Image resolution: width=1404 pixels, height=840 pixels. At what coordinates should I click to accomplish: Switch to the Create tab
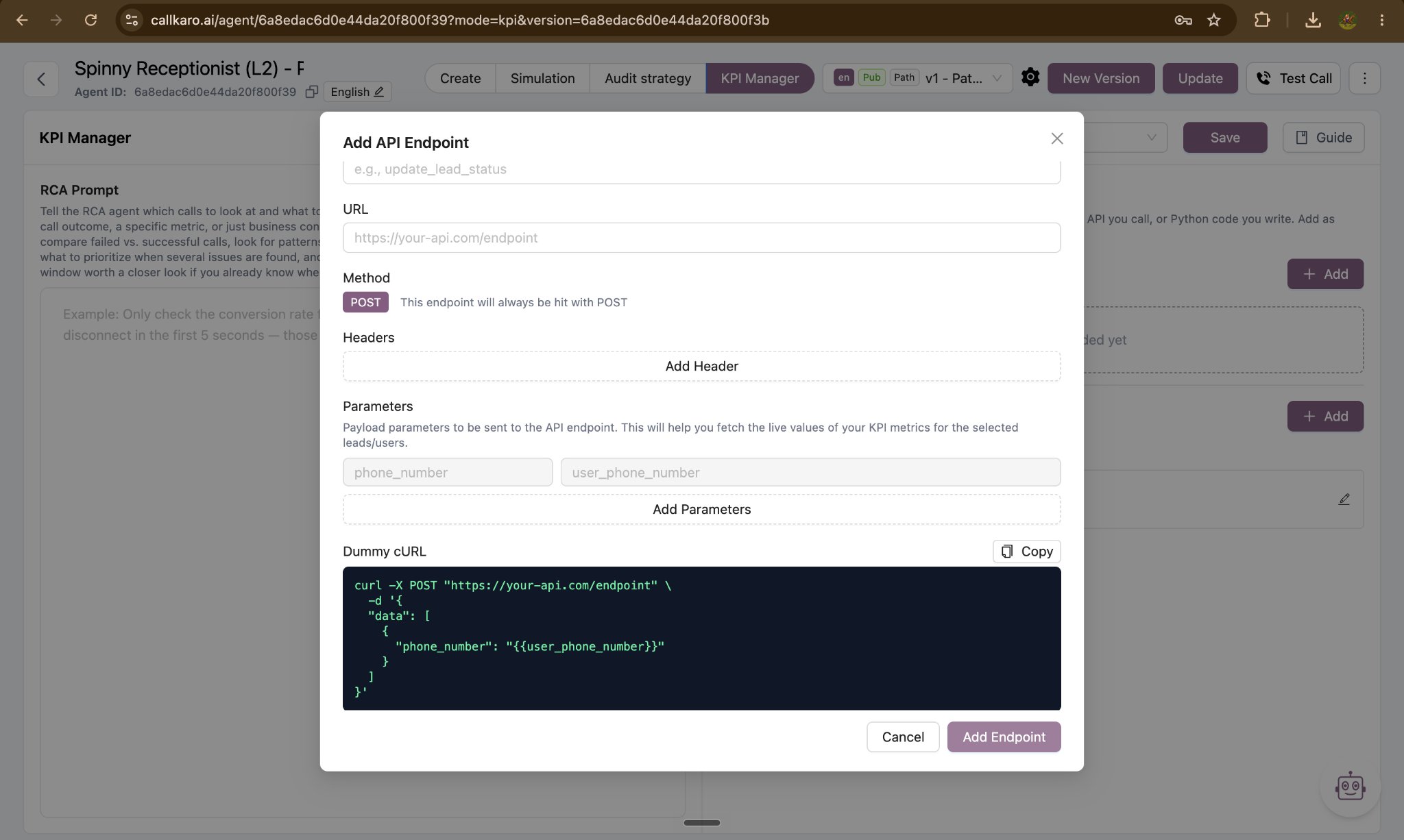coord(460,78)
